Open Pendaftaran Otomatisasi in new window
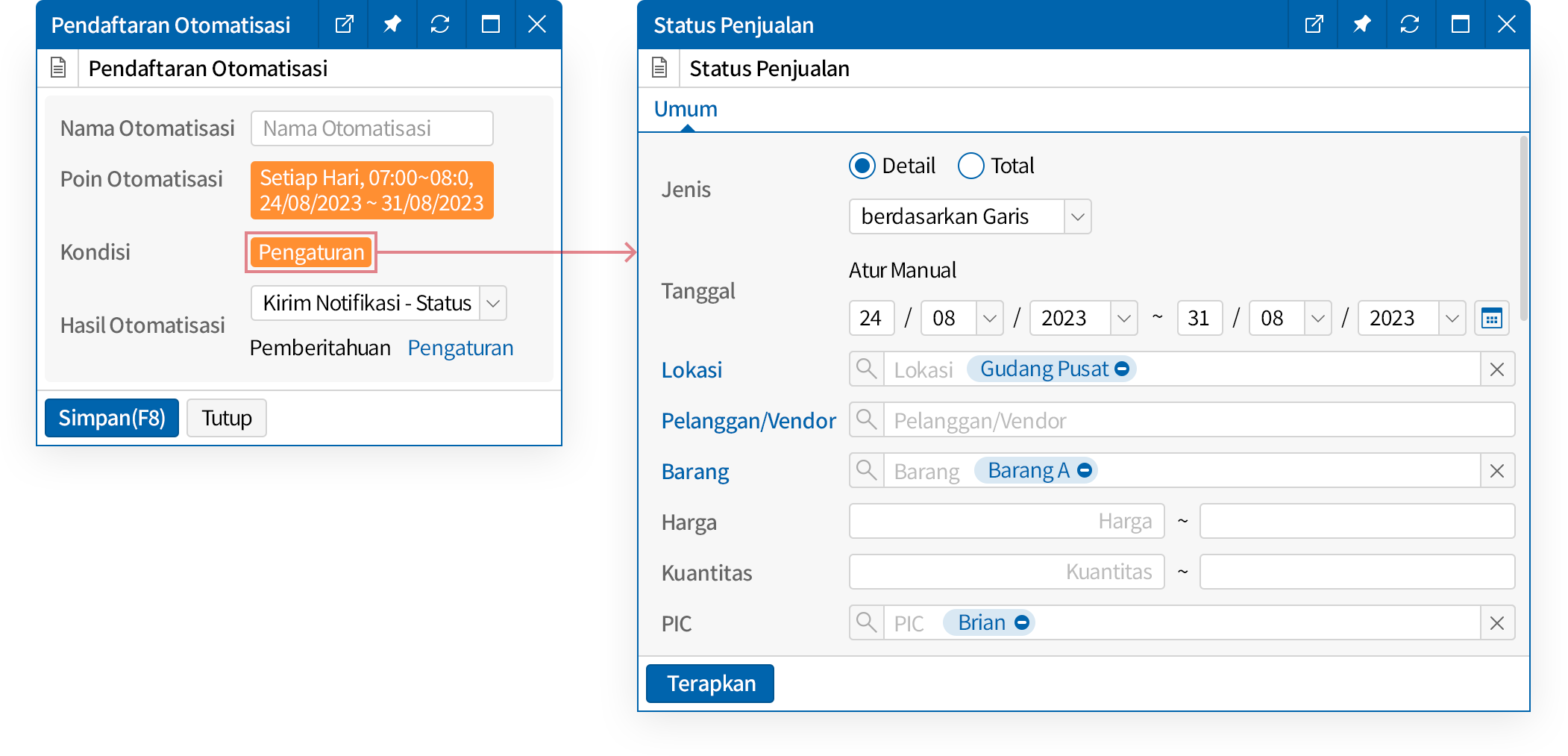 pyautogui.click(x=344, y=25)
